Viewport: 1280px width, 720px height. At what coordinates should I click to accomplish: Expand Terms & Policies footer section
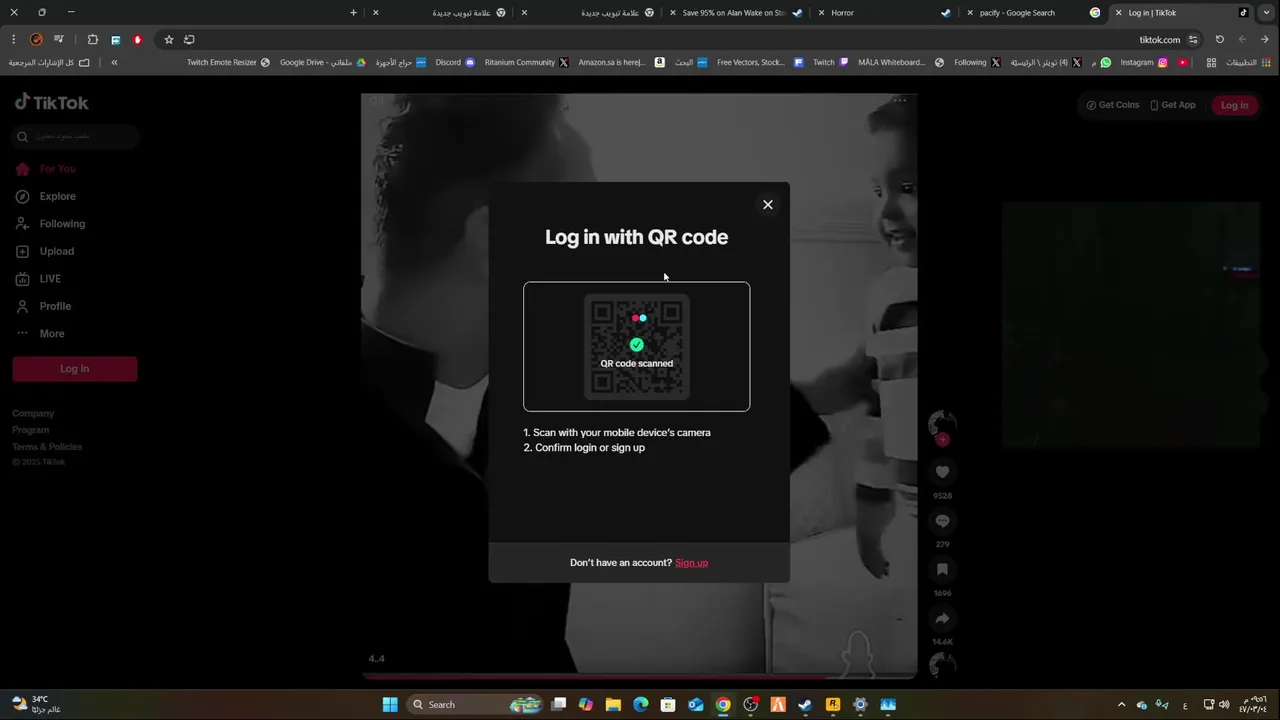[x=47, y=447]
